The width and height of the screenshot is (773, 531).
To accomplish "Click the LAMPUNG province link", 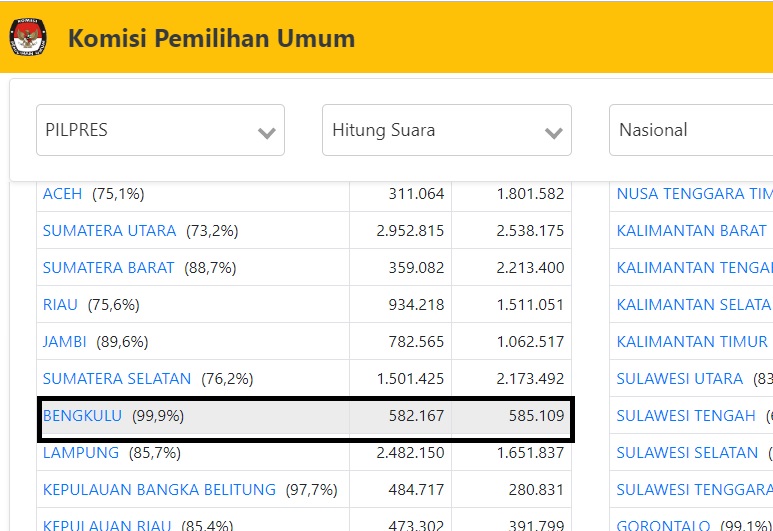I will click(x=80, y=453).
